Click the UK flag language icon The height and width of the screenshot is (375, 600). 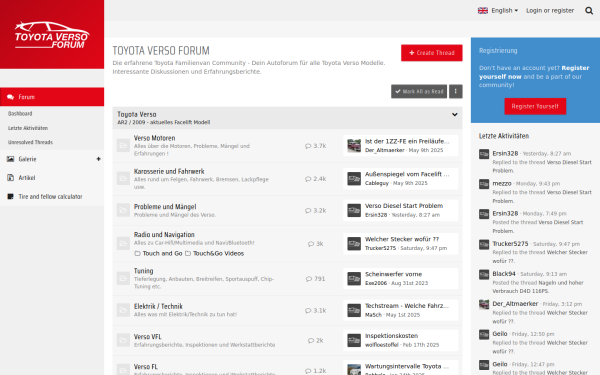click(483, 11)
